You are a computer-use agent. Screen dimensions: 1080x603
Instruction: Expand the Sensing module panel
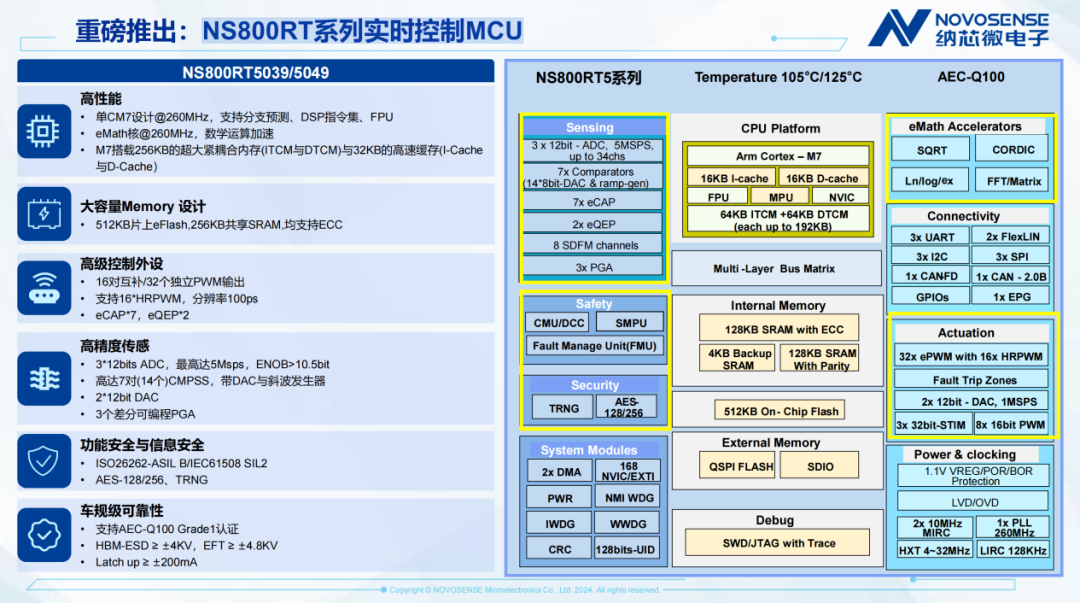click(x=593, y=127)
